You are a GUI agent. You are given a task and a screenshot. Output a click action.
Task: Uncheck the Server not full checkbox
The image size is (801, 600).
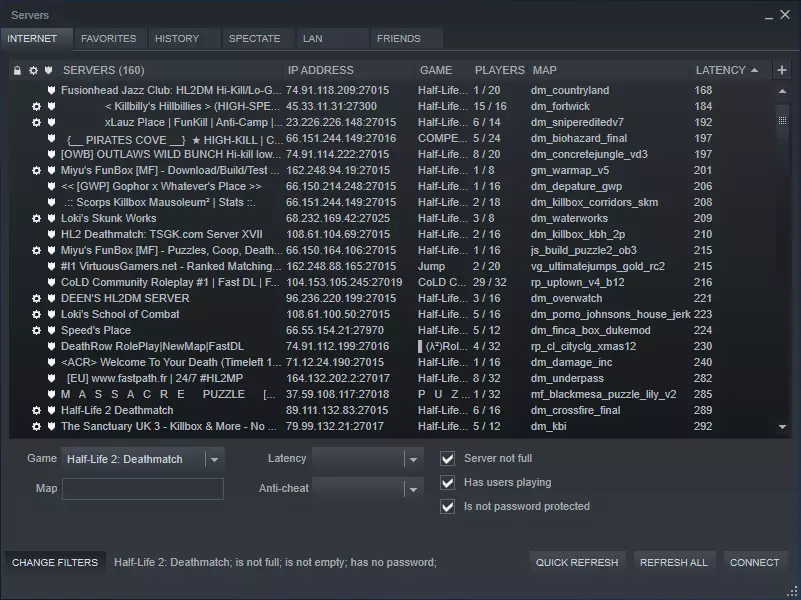[447, 459]
